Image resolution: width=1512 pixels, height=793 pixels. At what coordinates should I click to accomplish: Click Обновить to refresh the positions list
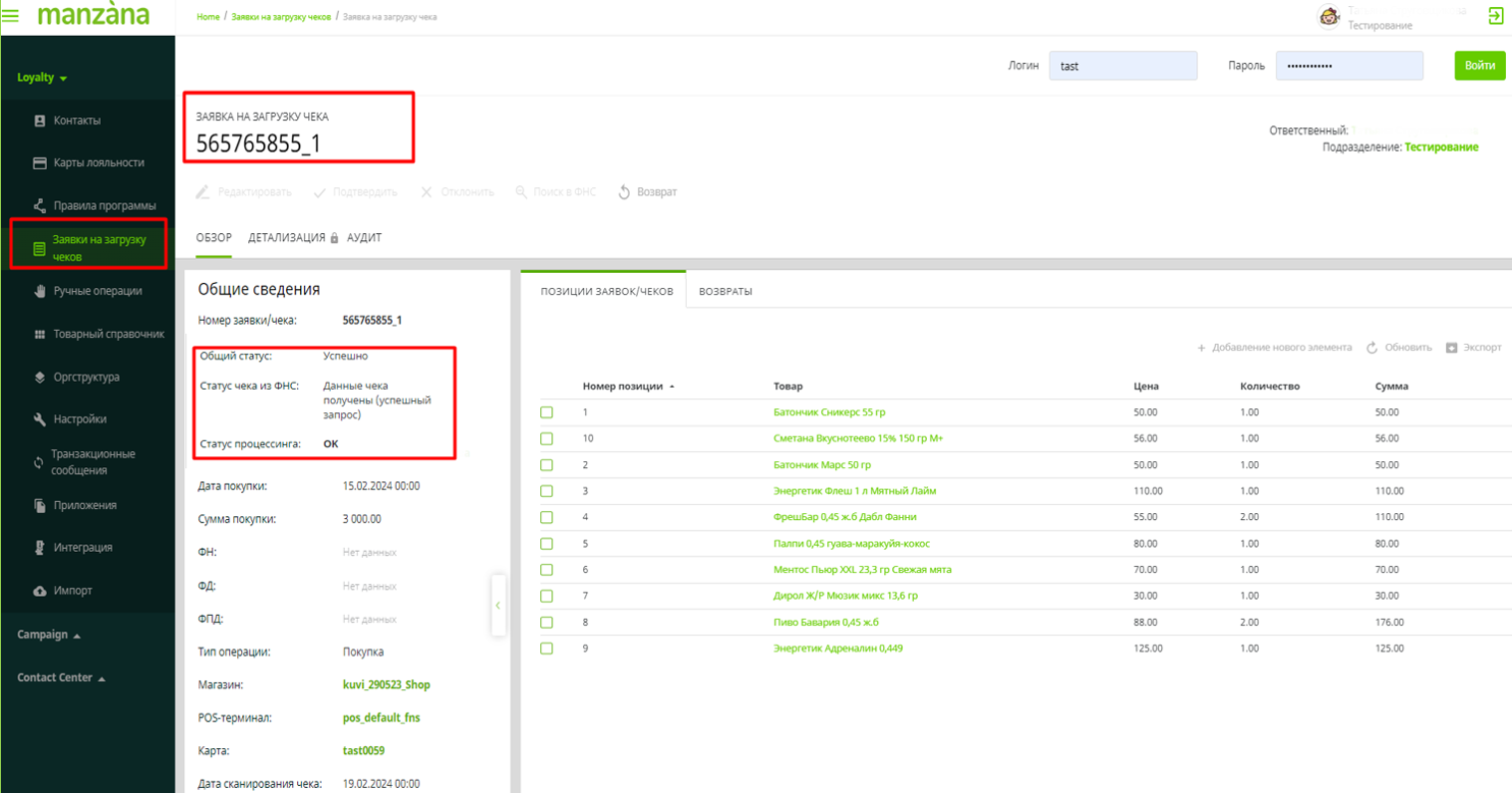click(1398, 348)
